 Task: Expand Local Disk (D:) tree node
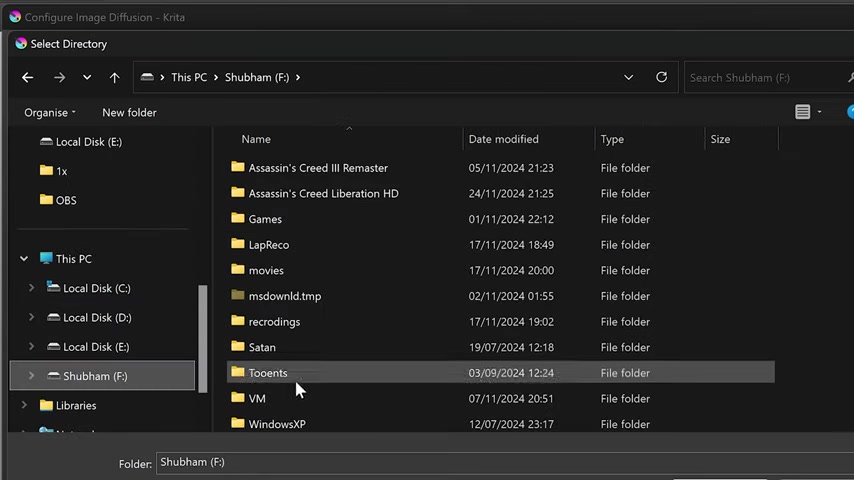click(x=31, y=317)
